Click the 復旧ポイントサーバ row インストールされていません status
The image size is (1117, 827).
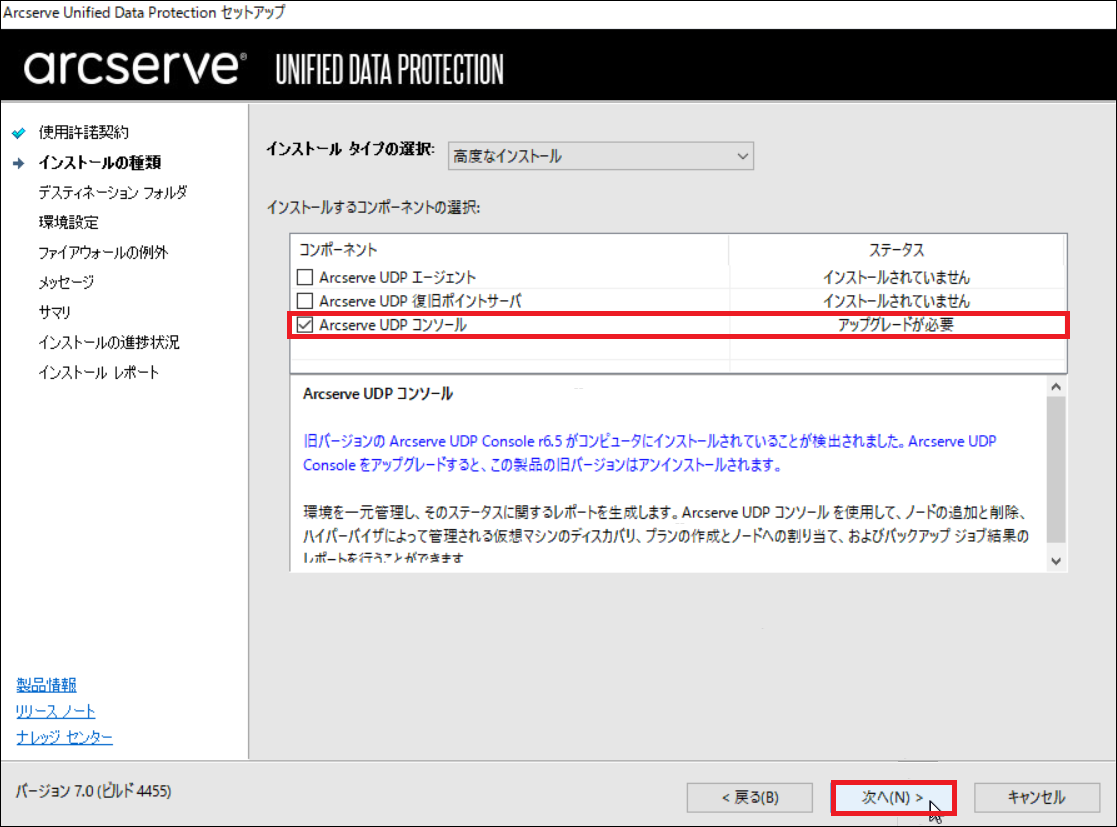click(x=896, y=301)
